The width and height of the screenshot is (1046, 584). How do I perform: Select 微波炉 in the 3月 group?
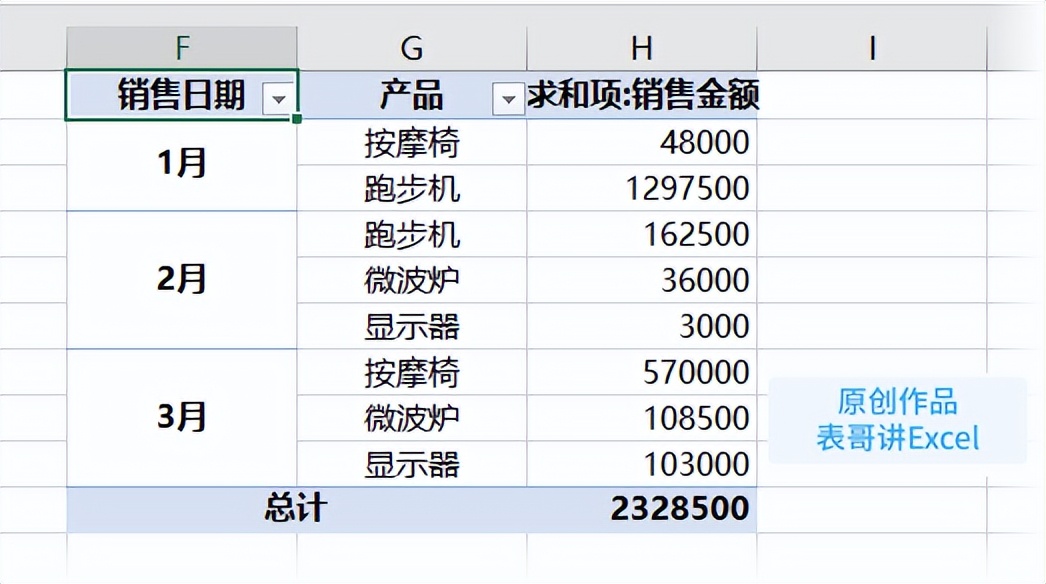(x=412, y=418)
